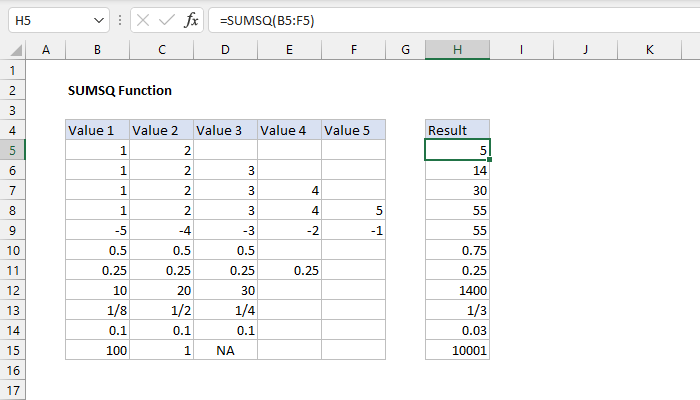Select result cell showing 14
Viewport: 700px width, 400px height.
[457, 170]
